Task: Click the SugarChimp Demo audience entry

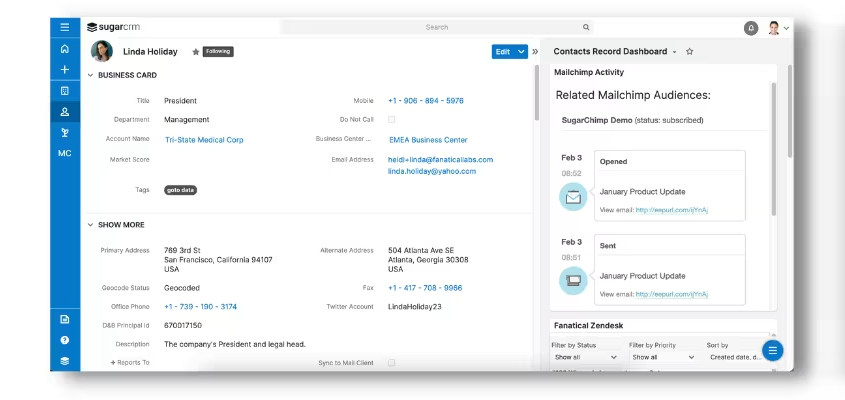Action: tap(632, 120)
